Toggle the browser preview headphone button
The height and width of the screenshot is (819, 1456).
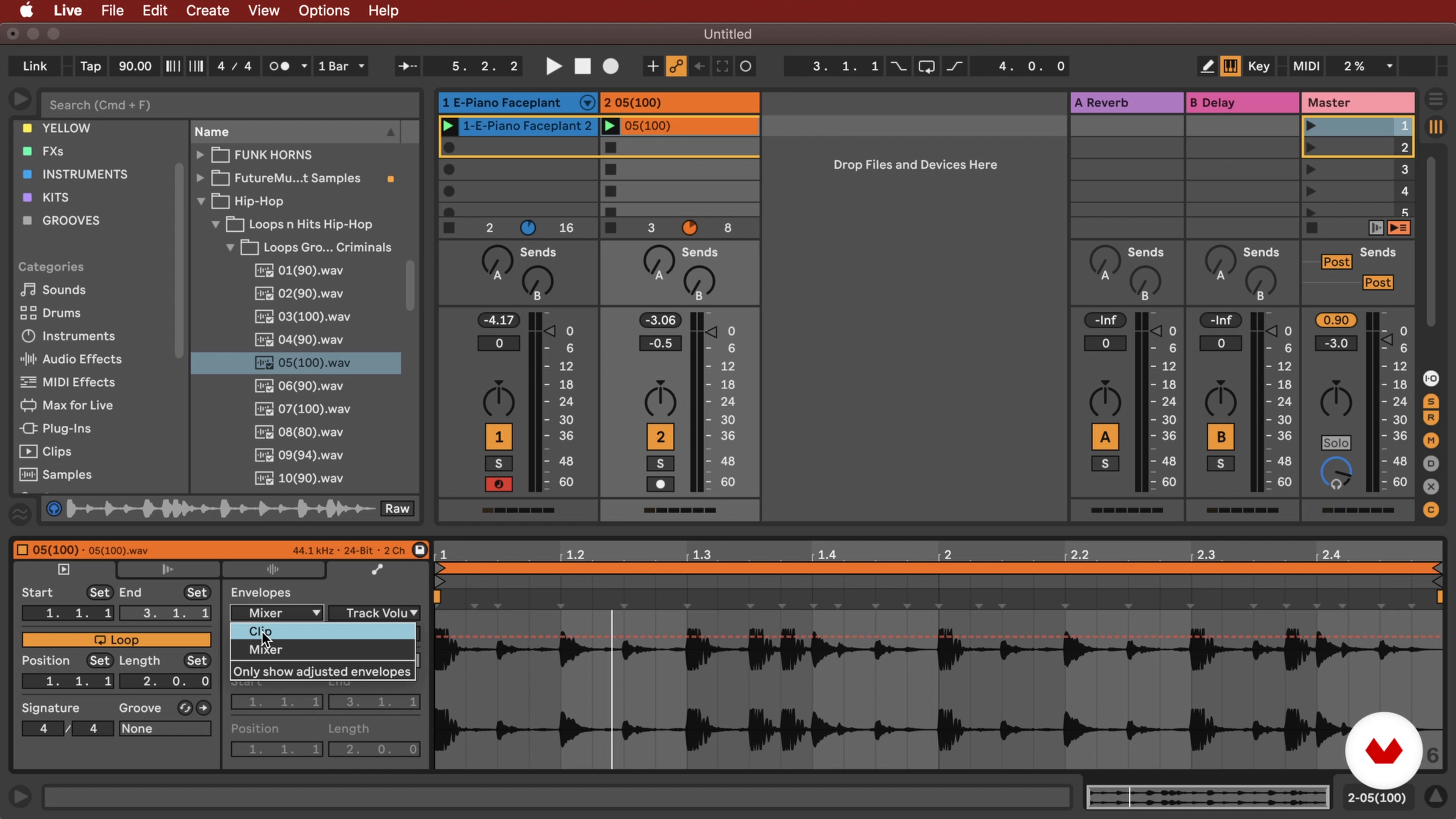54,509
